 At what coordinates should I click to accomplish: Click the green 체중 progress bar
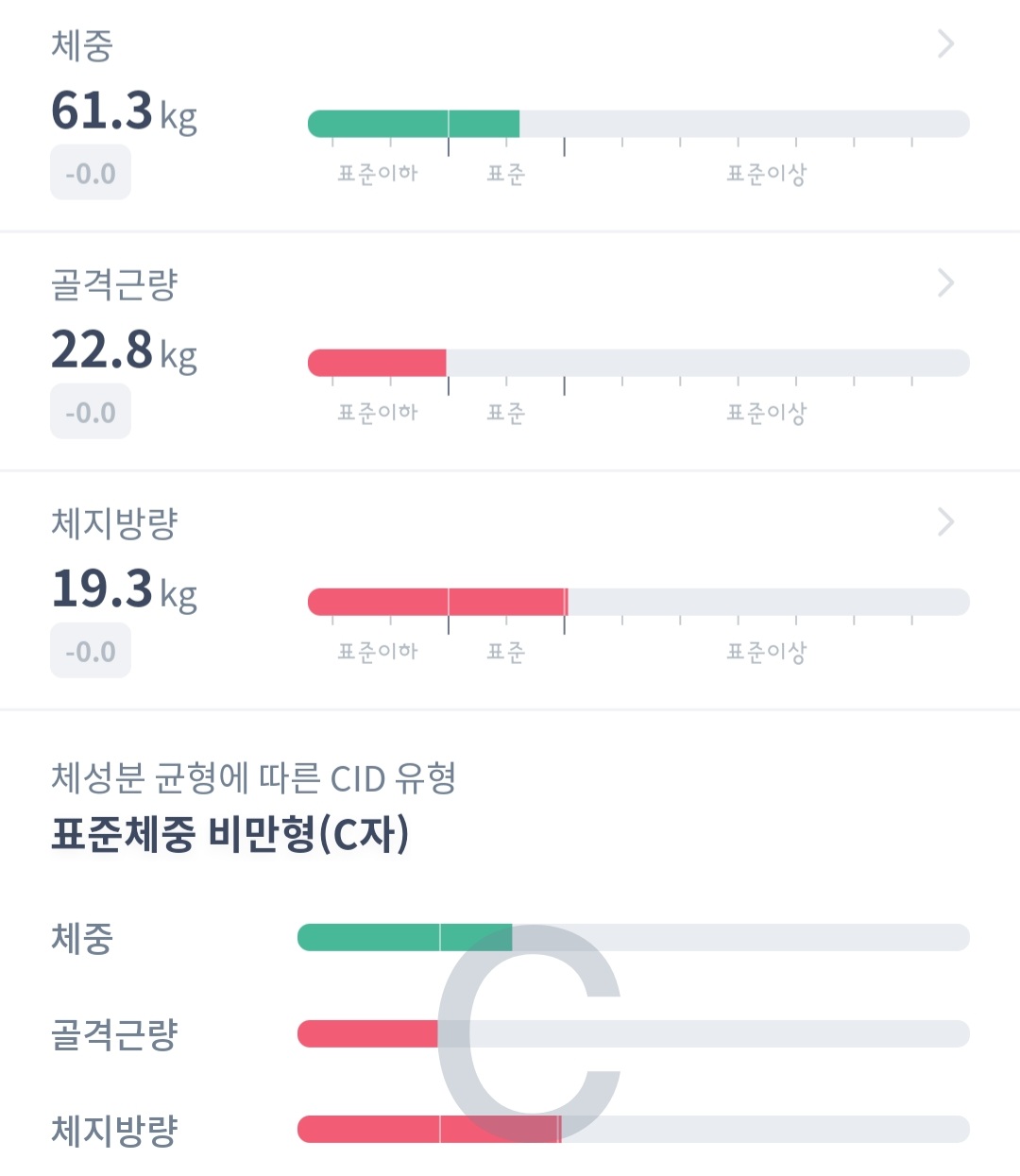(x=638, y=124)
